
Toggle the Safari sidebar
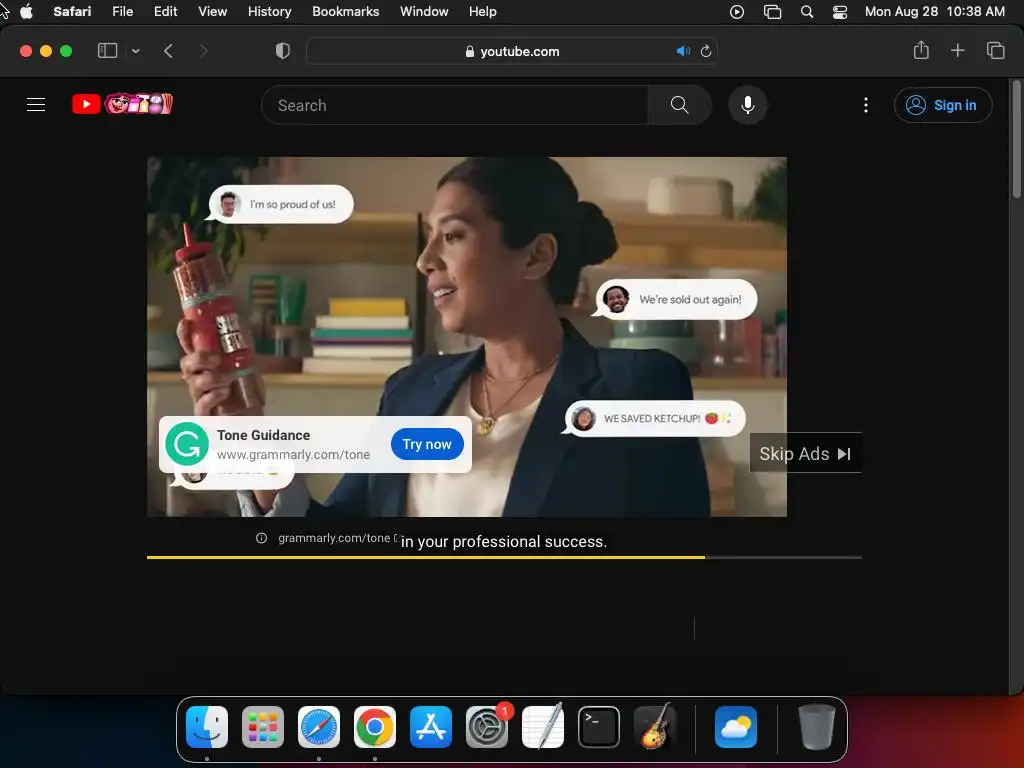[x=107, y=50]
